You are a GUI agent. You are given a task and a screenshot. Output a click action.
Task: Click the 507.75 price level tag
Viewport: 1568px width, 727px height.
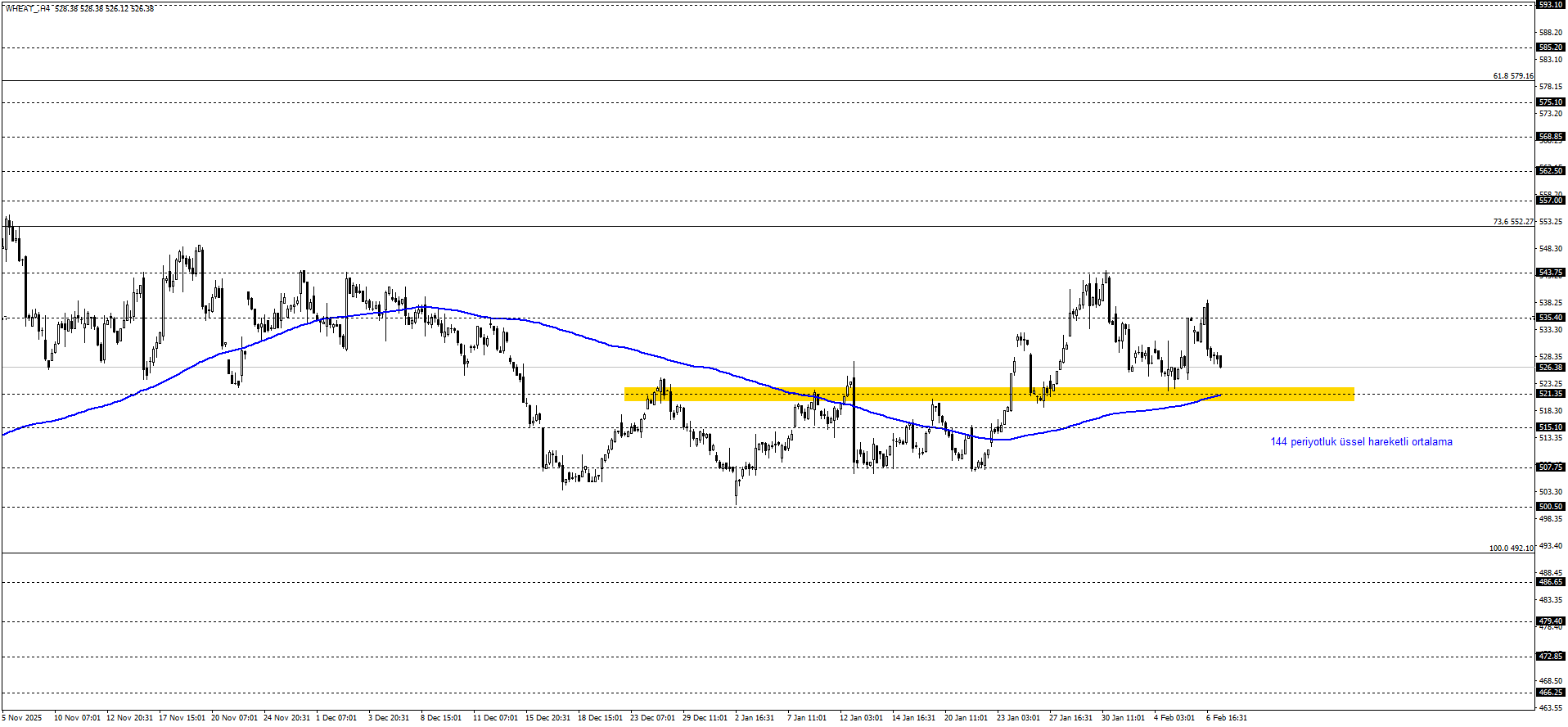[x=1550, y=467]
